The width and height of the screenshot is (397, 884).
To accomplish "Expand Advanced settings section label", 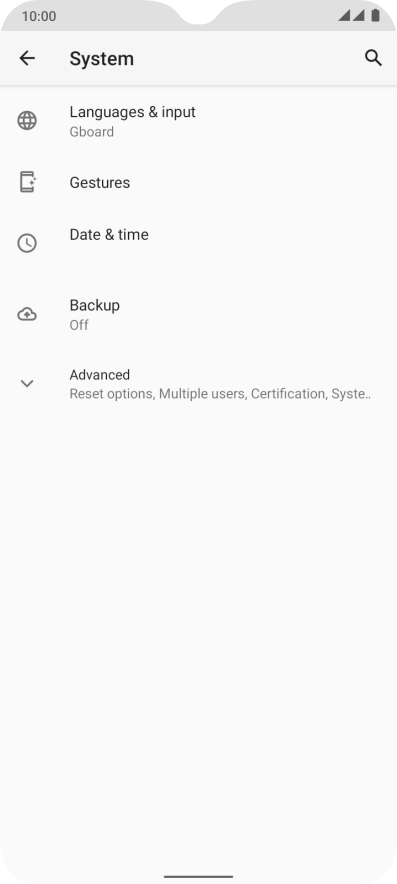I will 100,375.
